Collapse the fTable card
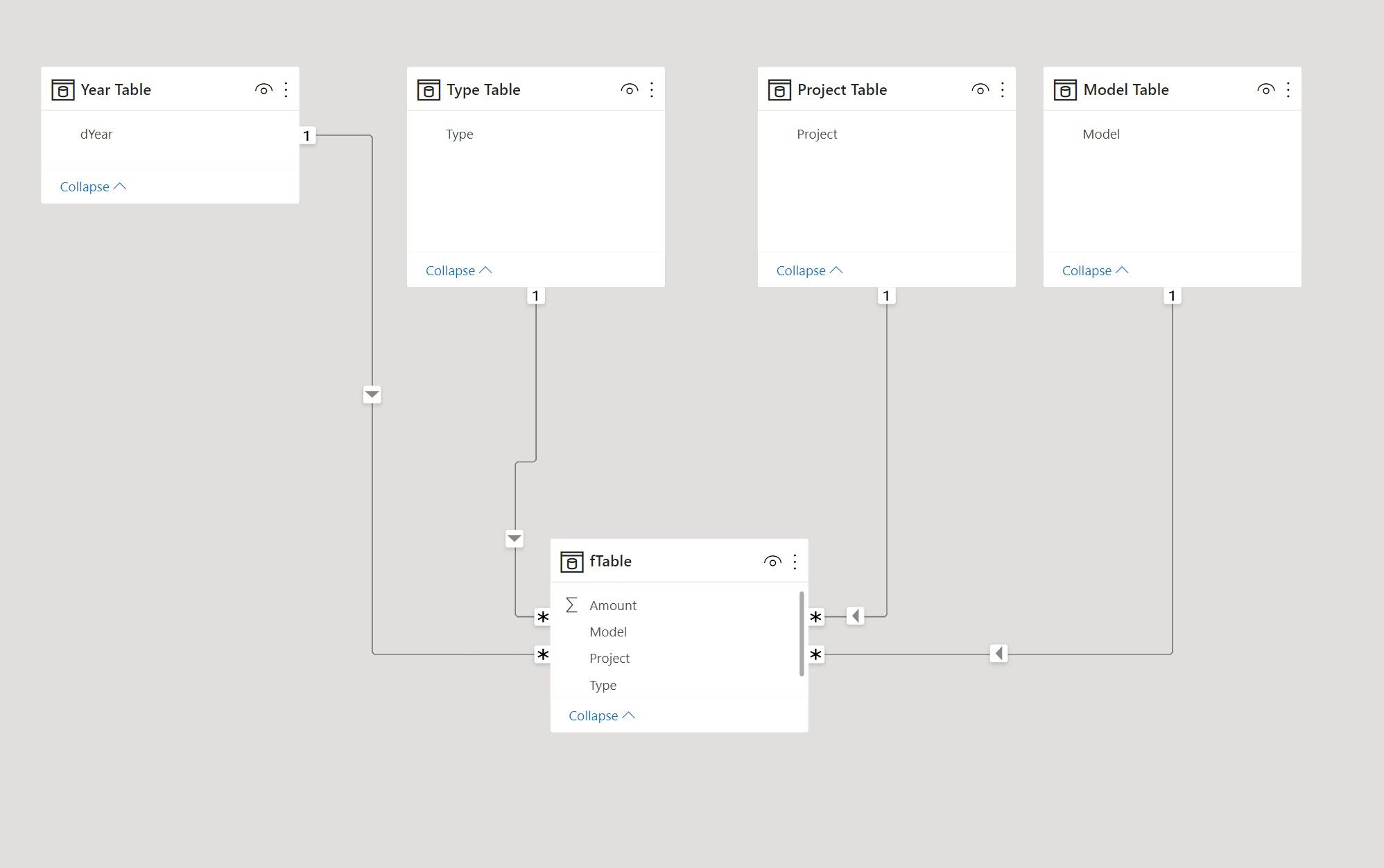The width and height of the screenshot is (1384, 868). tap(602, 715)
